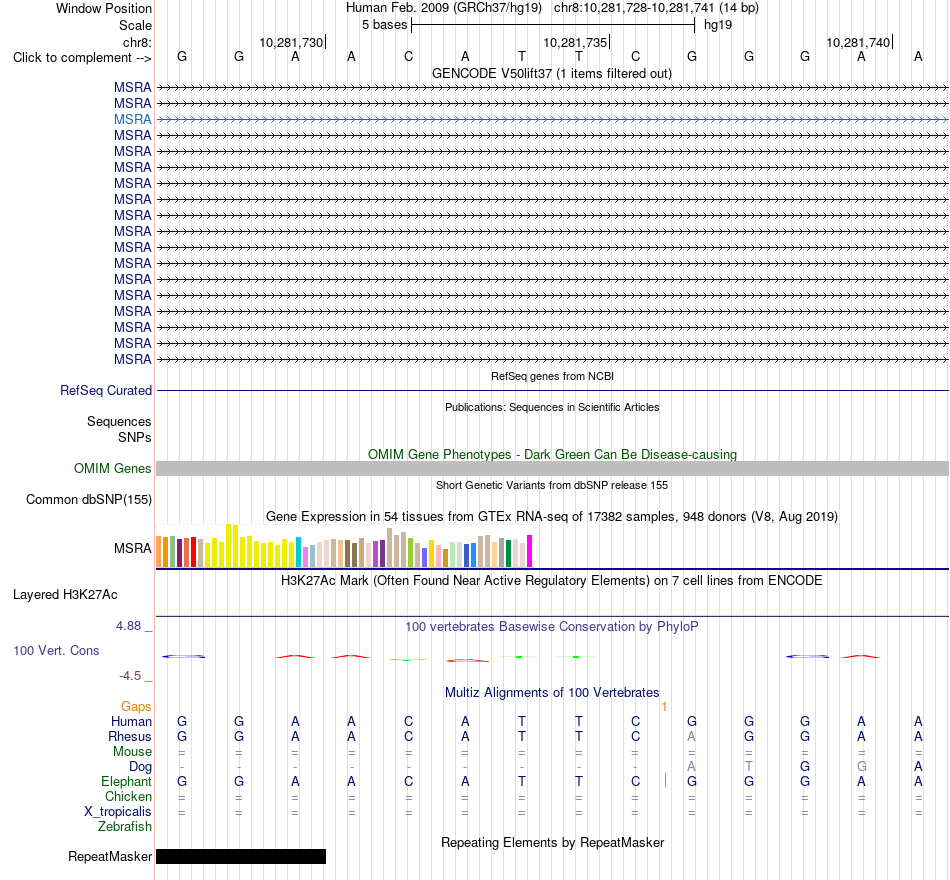
Task: Click the 4.88 upper PhyloP axis value
Action: pyautogui.click(x=128, y=625)
